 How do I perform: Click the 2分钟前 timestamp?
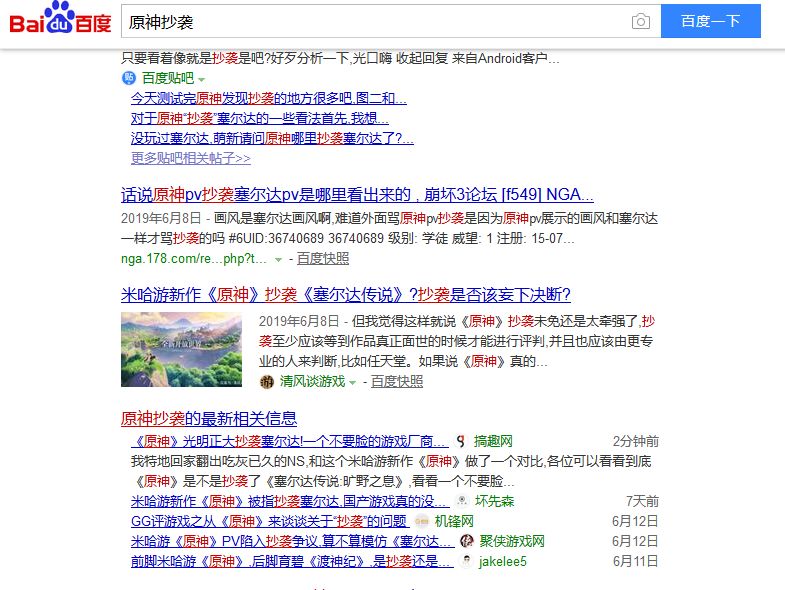click(636, 441)
